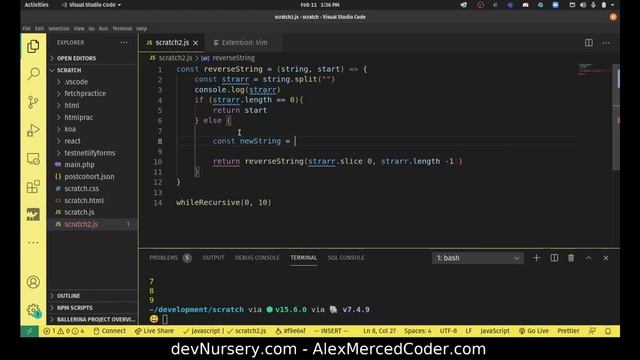Image resolution: width=640 pixels, height=360 pixels.
Task: Open the Remote Explorer icon
Action: (33, 159)
